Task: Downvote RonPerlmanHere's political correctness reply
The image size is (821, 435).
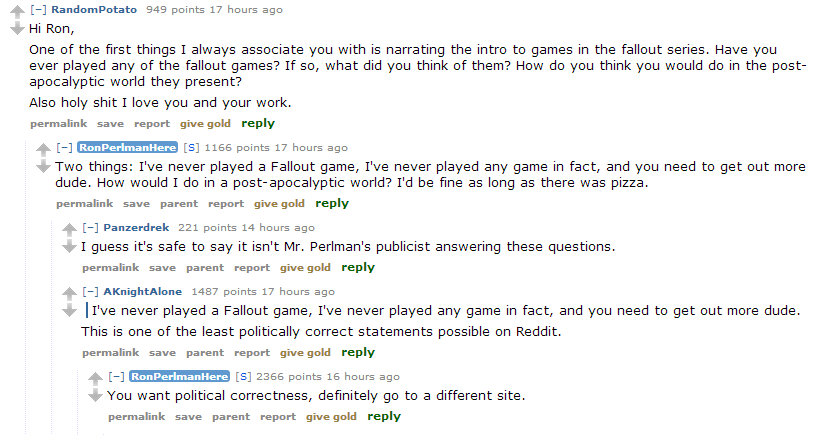Action: coord(94,395)
